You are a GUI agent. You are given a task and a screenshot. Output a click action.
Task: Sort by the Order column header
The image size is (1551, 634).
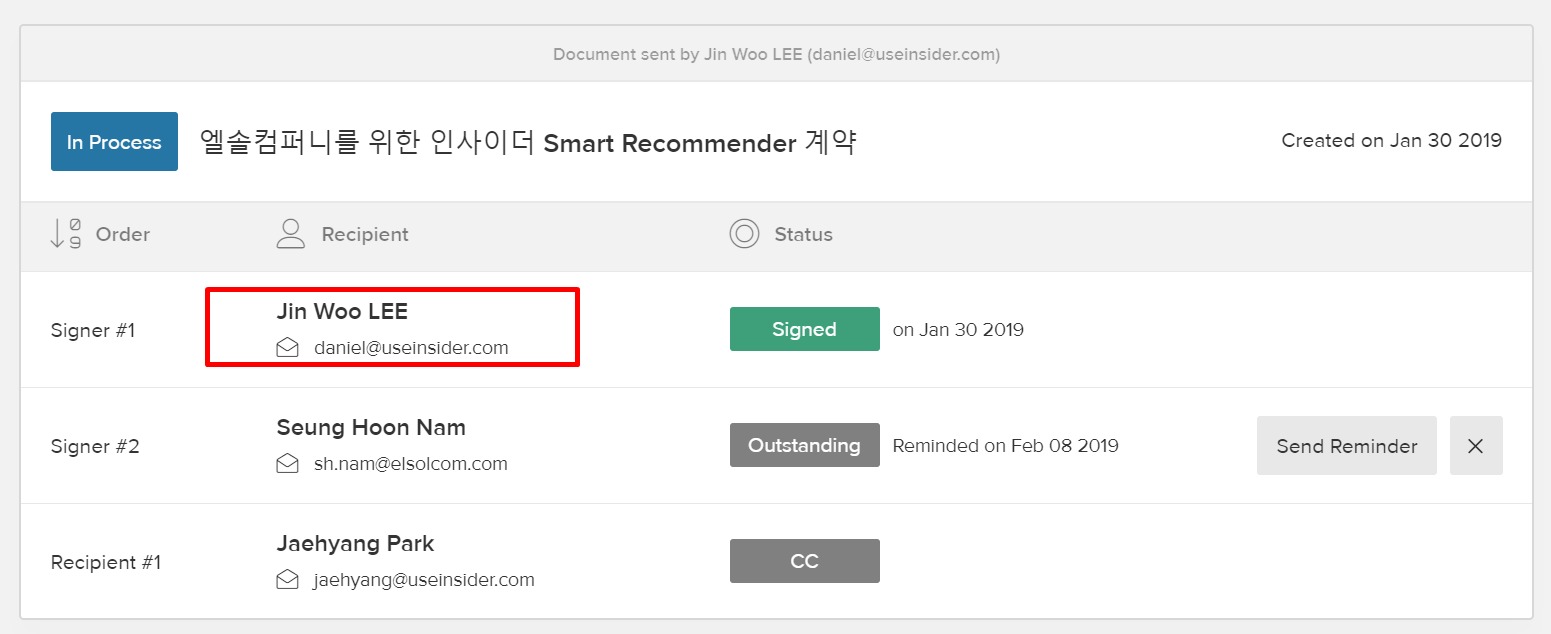tap(122, 234)
